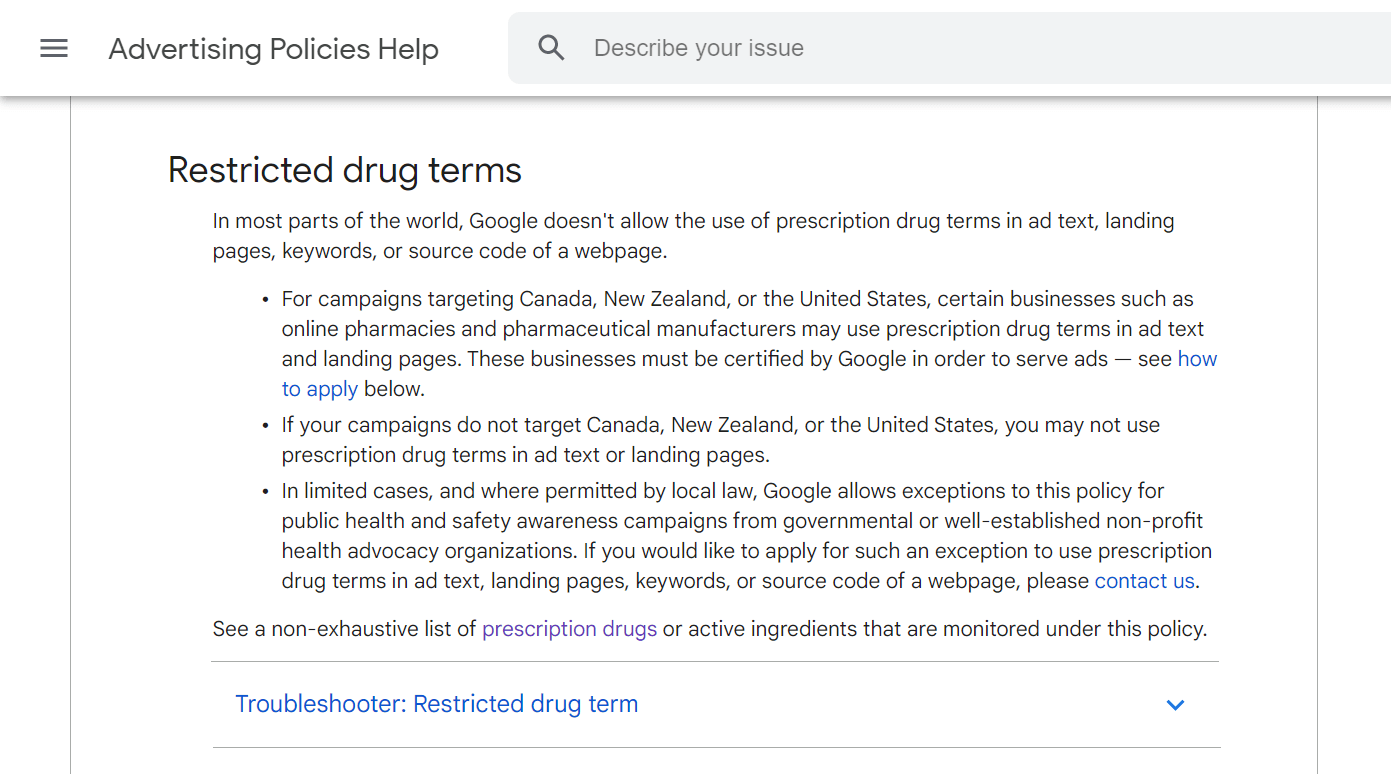Expand "Troubleshooter: Restricted drug term" section title
The height and width of the screenshot is (774, 1391).
coord(436,704)
